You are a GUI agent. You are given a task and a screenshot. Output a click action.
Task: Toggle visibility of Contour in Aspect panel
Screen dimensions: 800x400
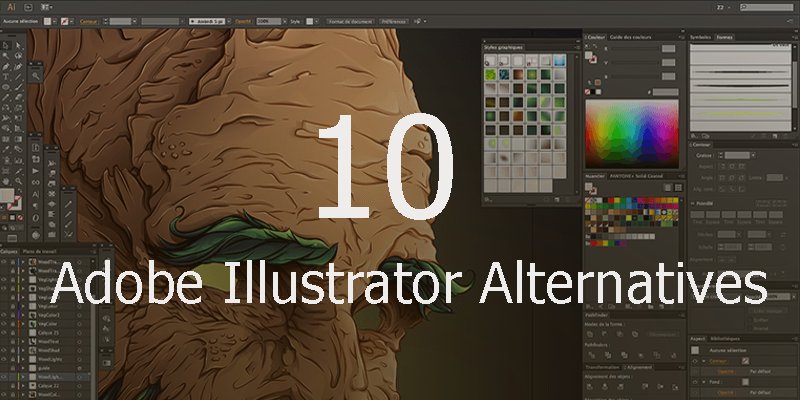click(695, 361)
